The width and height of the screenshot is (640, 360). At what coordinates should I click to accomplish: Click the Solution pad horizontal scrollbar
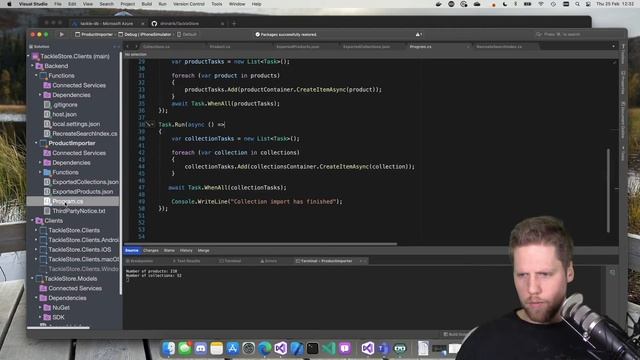pos(58,327)
